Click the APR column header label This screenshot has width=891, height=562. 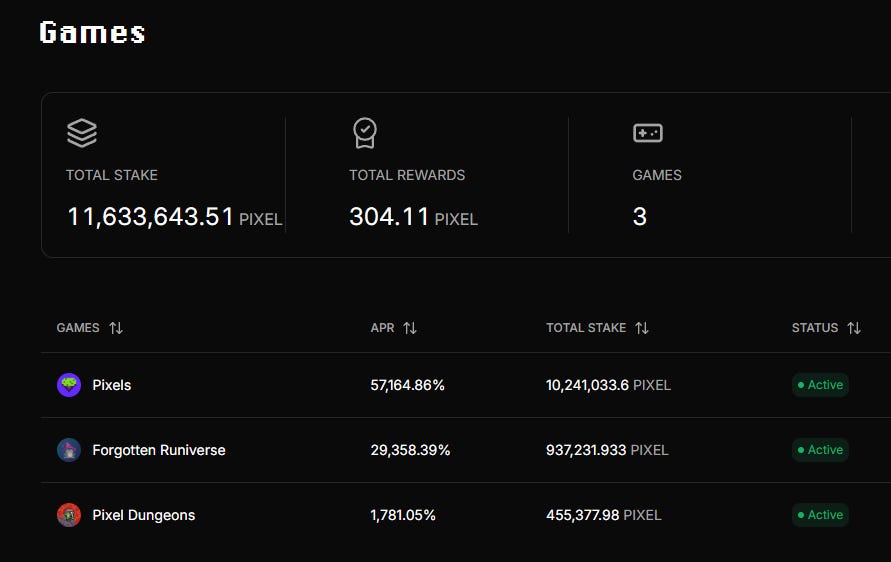(382, 328)
